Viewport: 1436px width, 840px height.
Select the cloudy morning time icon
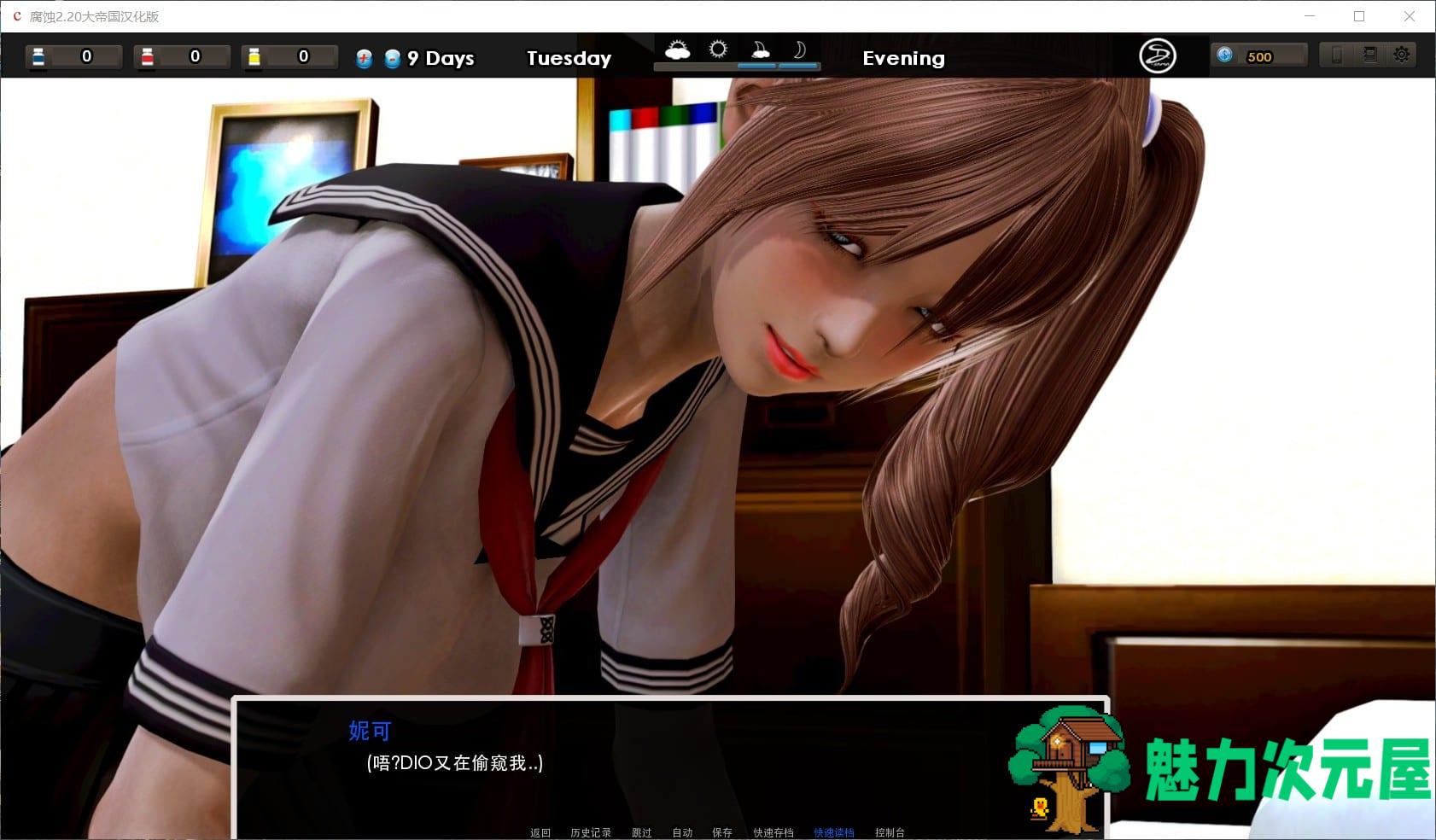tap(677, 50)
